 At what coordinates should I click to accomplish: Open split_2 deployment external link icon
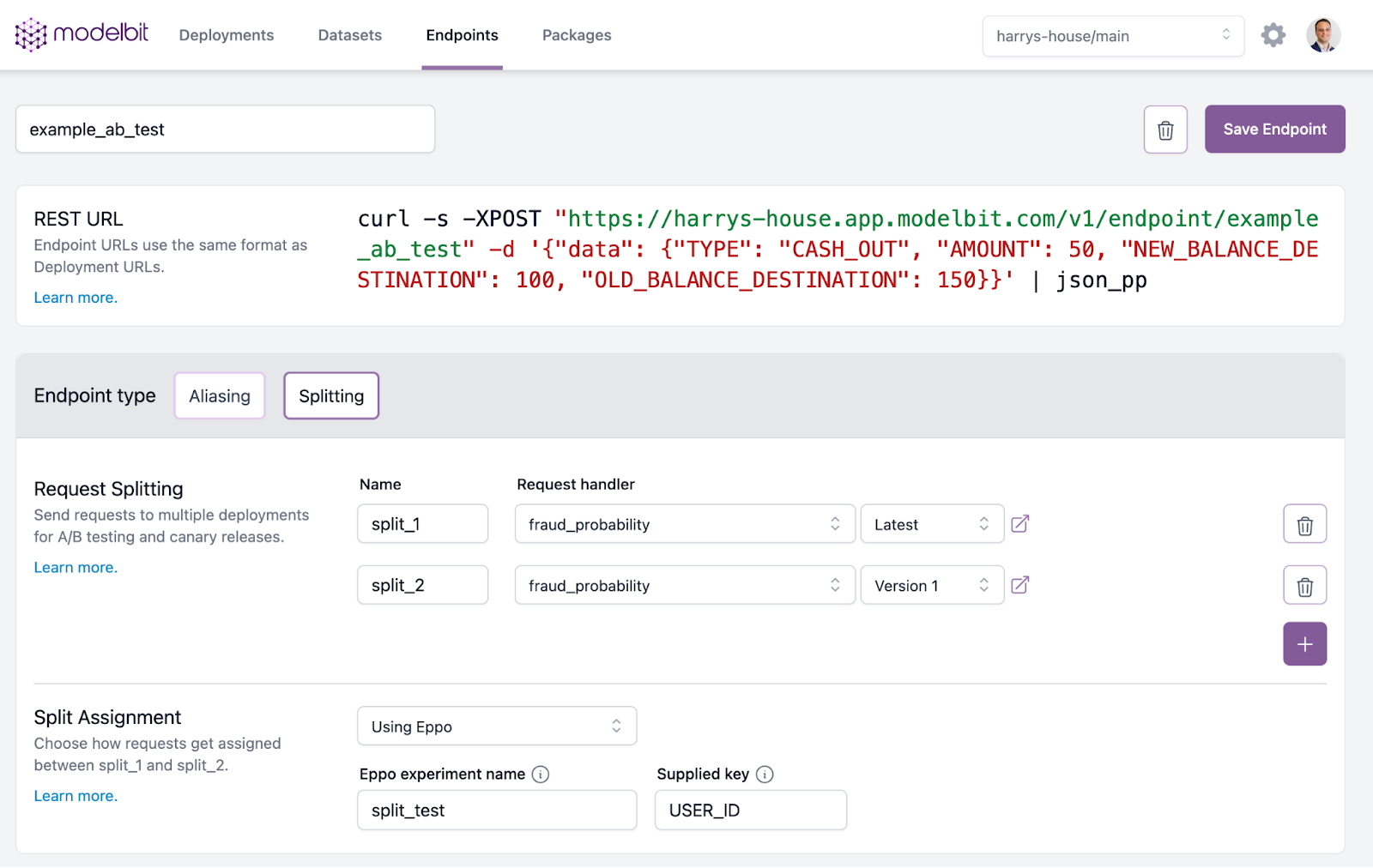pos(1019,586)
